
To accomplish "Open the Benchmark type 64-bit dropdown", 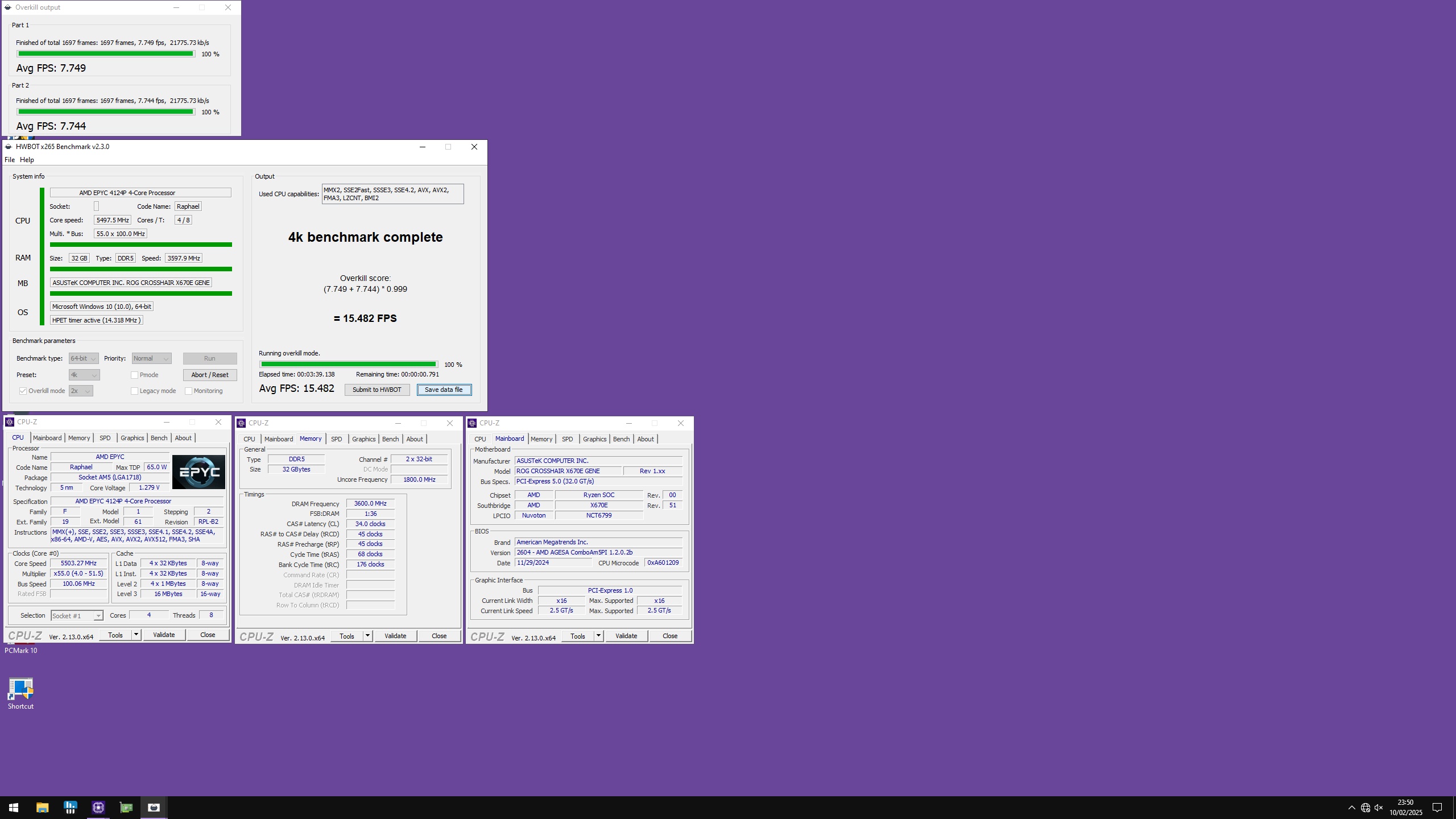I will [84, 358].
